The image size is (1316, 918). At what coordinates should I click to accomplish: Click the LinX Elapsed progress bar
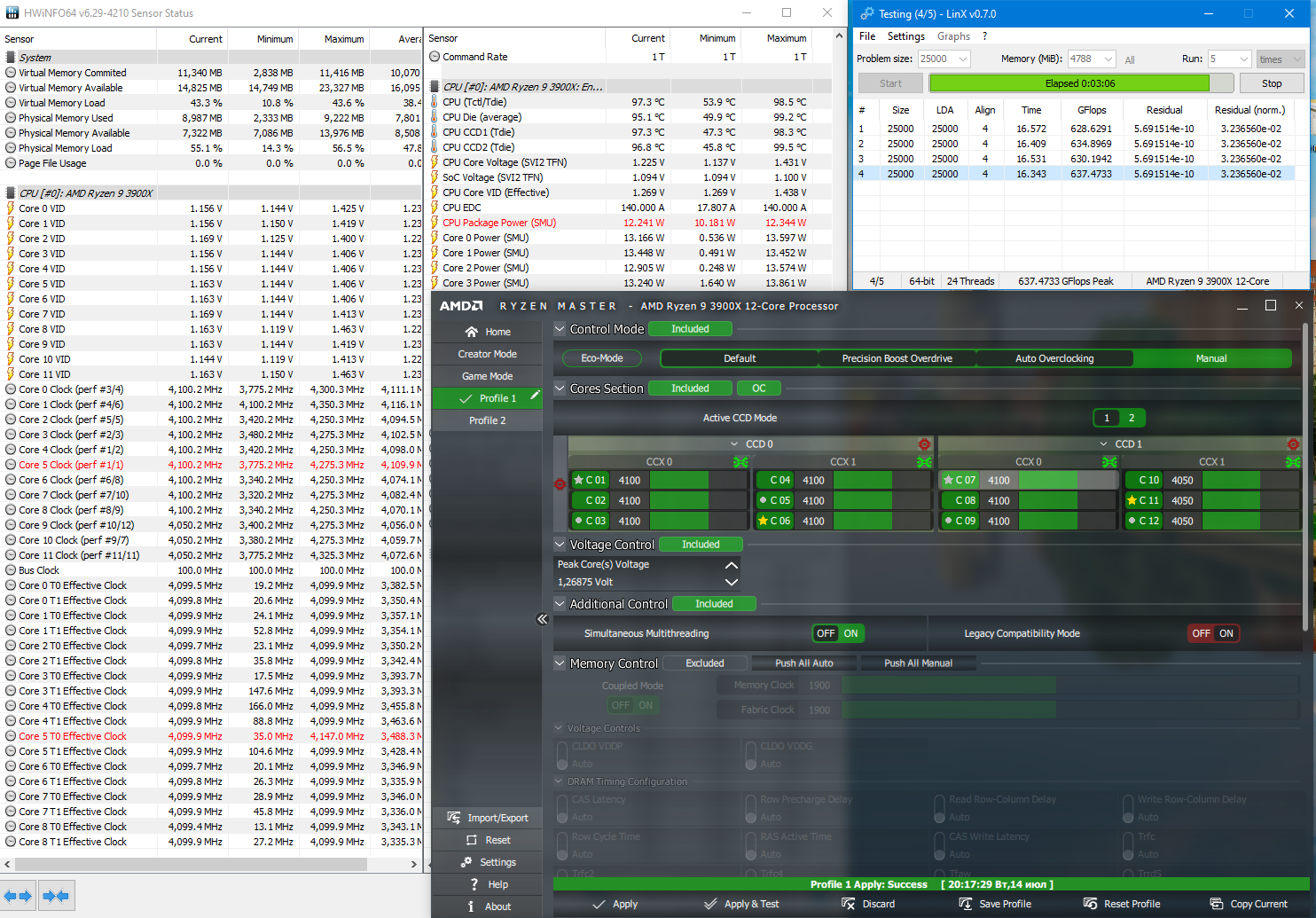point(1080,83)
